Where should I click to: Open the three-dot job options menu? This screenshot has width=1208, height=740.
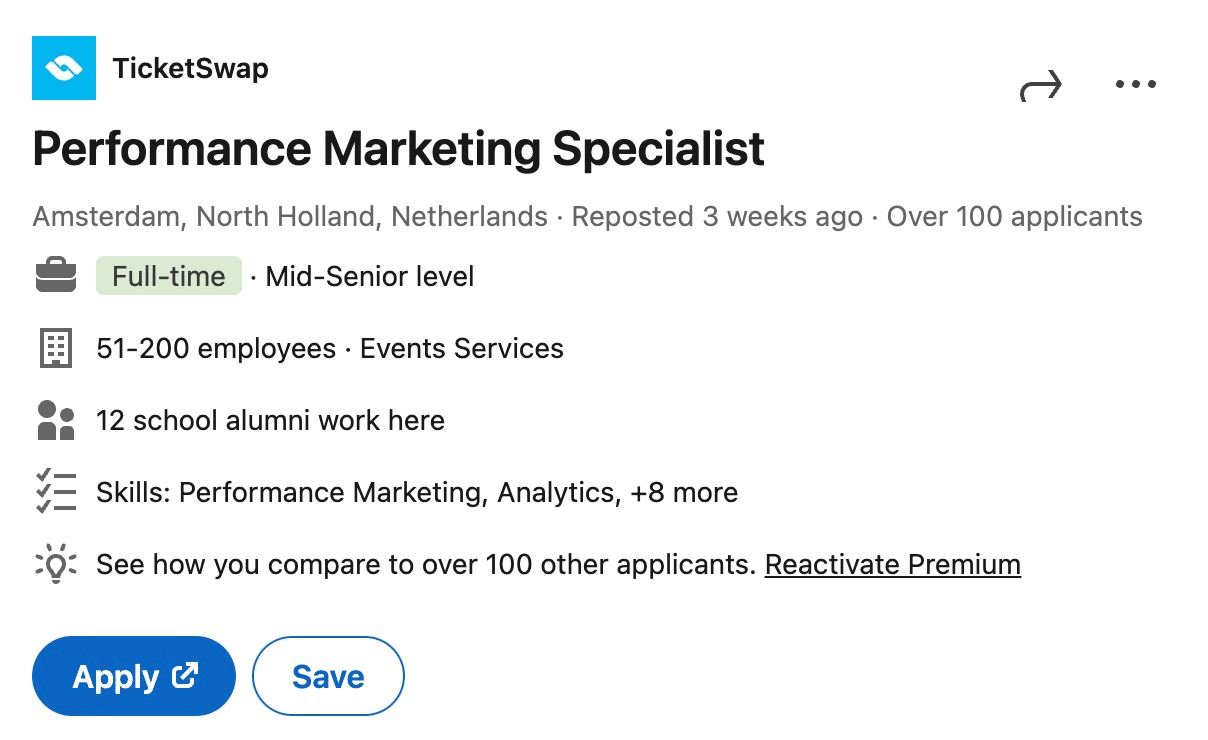tap(1136, 84)
